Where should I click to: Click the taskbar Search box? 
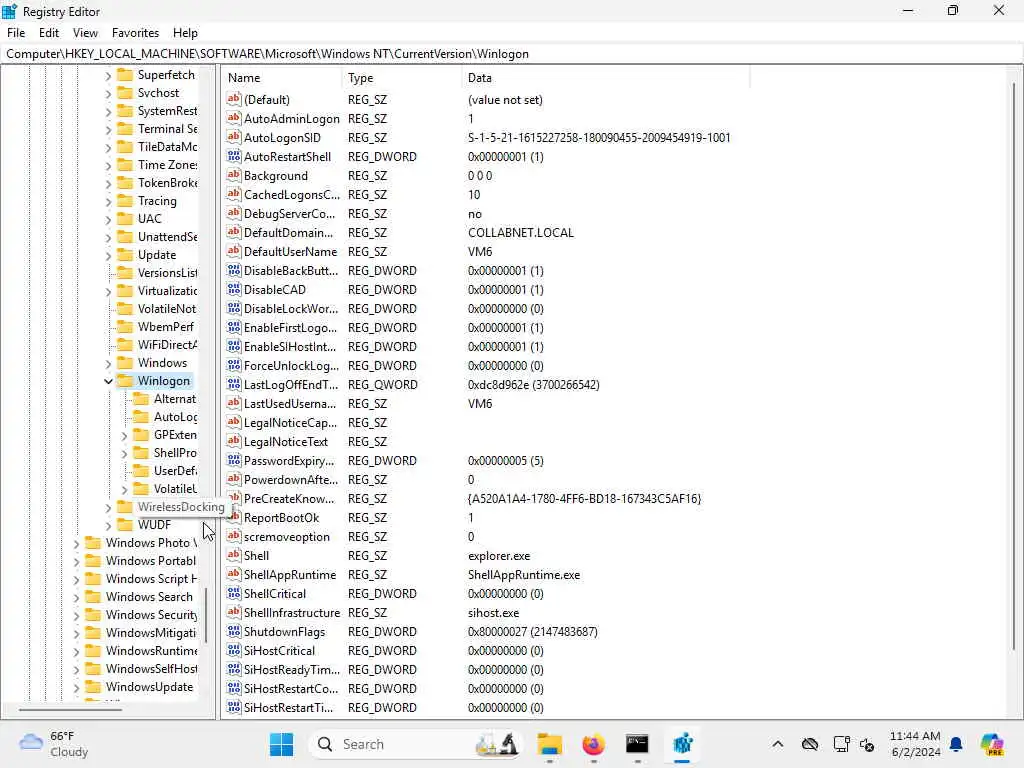click(417, 744)
